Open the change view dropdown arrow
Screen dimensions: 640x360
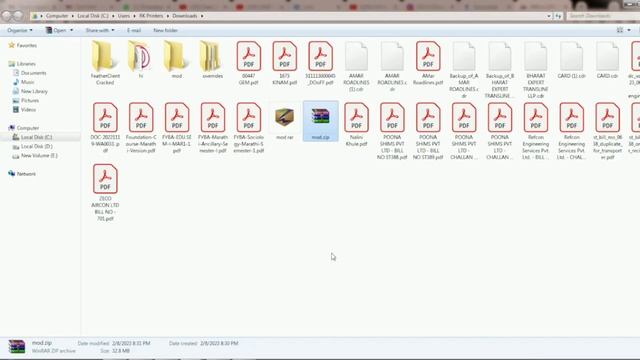(629, 30)
